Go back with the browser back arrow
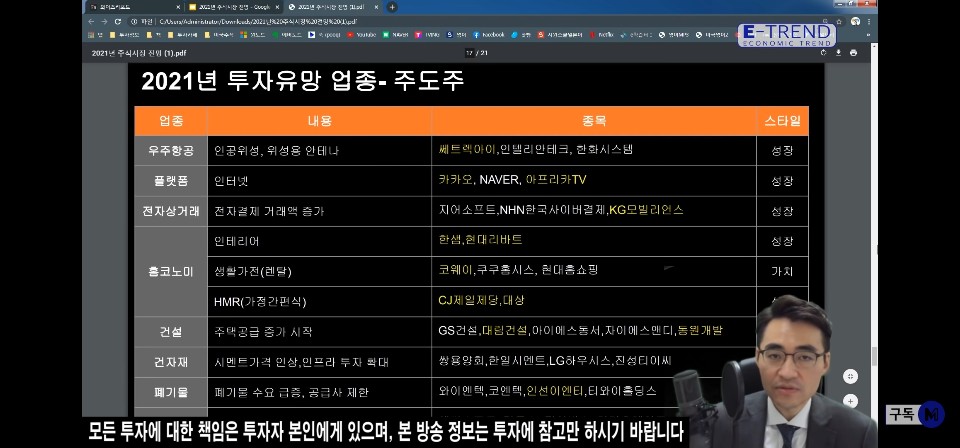Image resolution: width=960 pixels, height=448 pixels. pos(91,21)
